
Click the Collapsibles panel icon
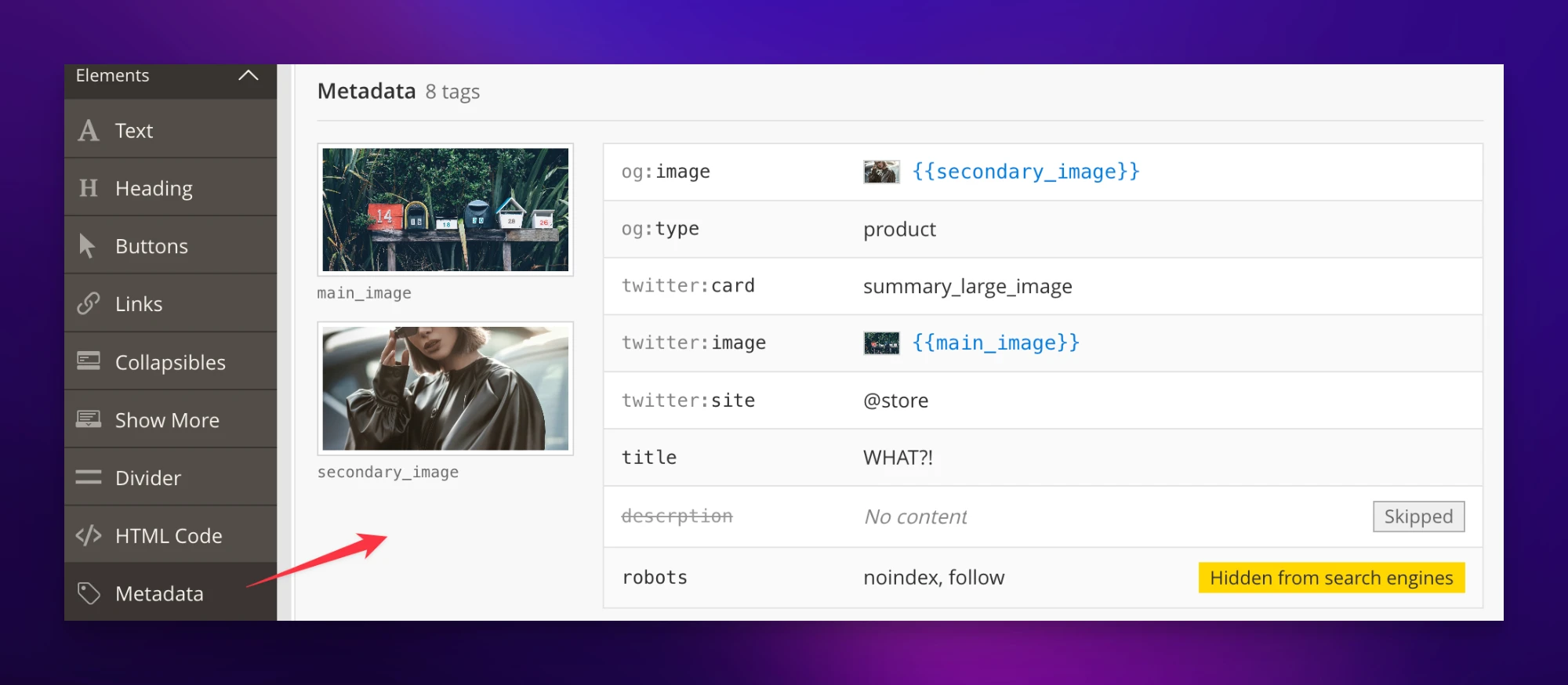(x=89, y=361)
